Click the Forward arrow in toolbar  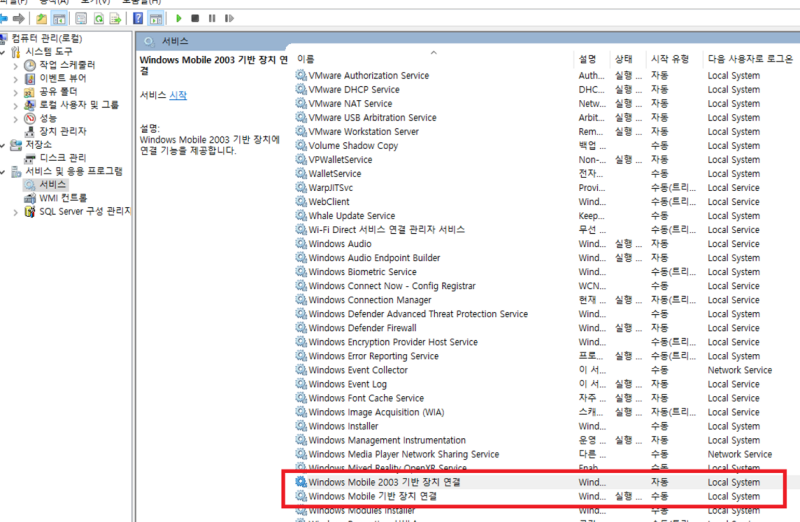click(19, 19)
